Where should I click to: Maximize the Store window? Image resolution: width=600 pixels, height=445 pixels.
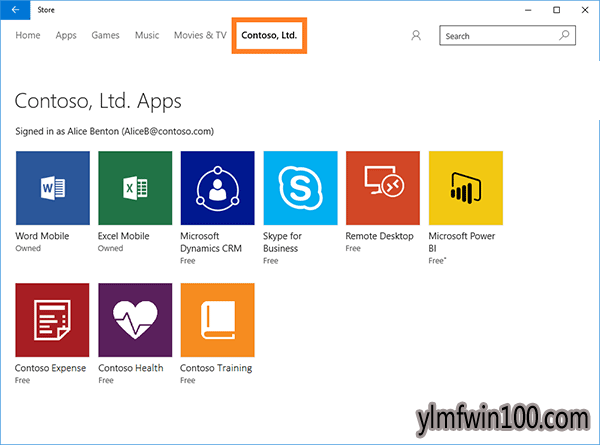coord(556,9)
